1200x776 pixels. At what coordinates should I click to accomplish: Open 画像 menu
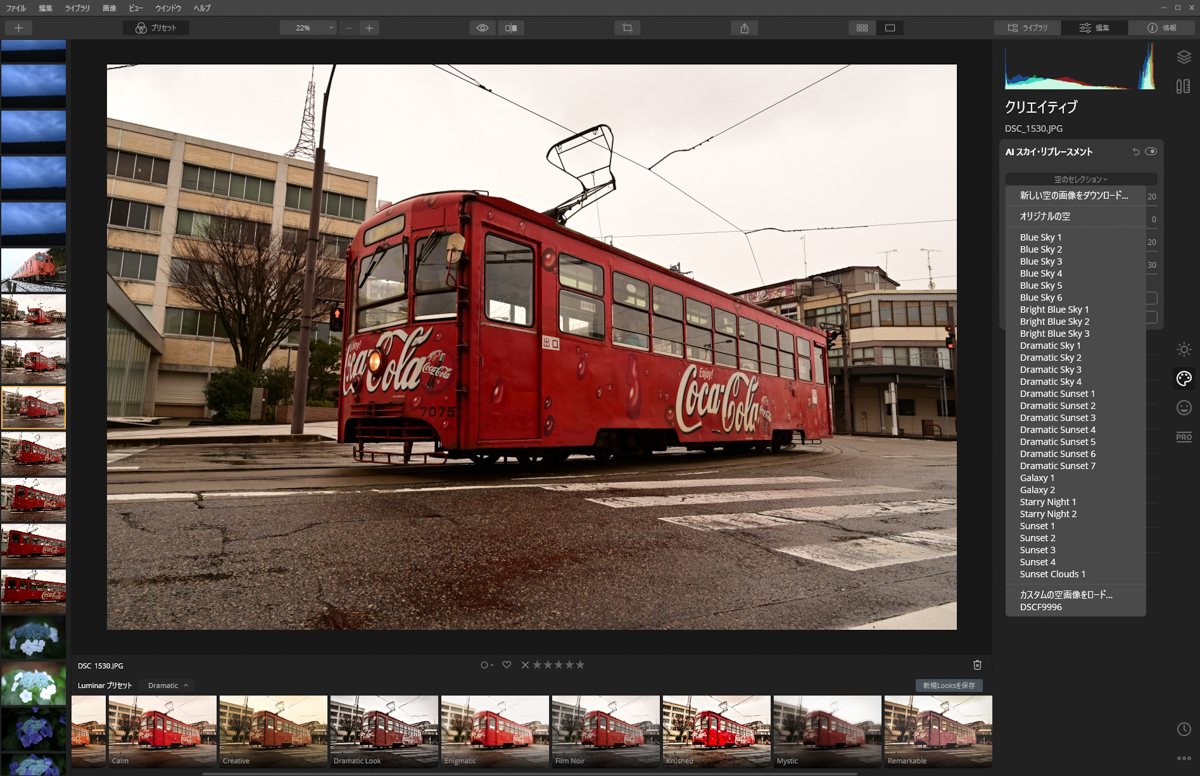point(109,8)
